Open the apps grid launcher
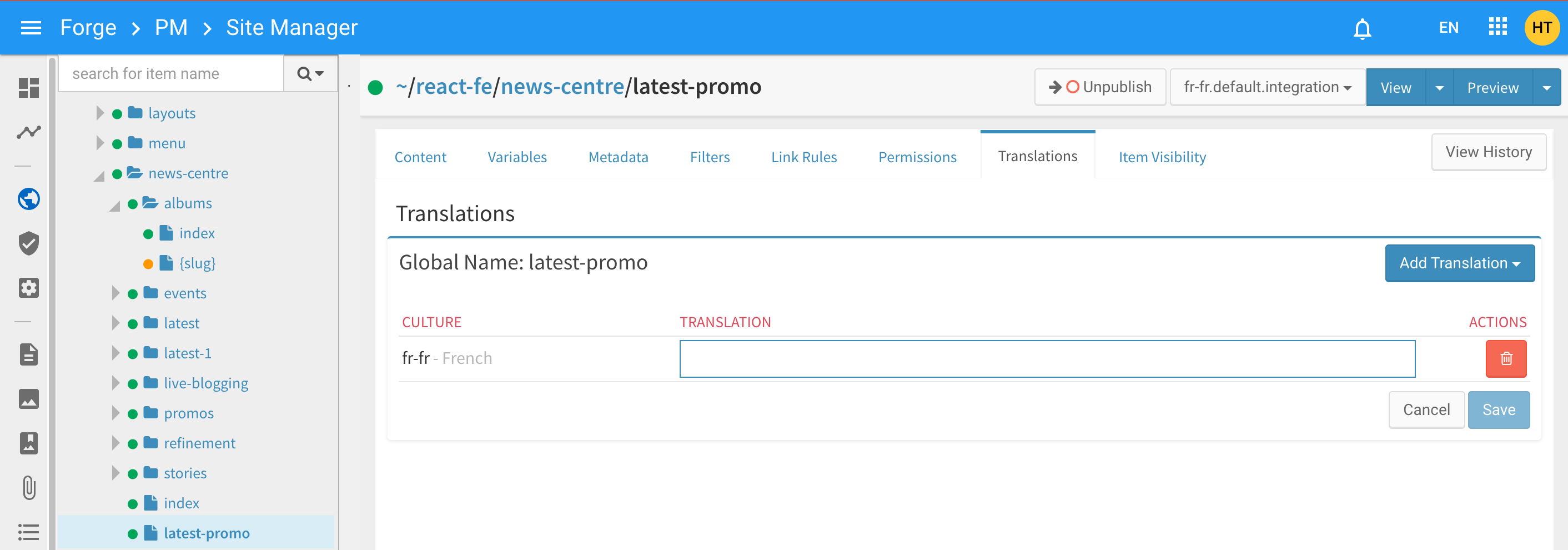The height and width of the screenshot is (550, 1568). tap(1497, 27)
